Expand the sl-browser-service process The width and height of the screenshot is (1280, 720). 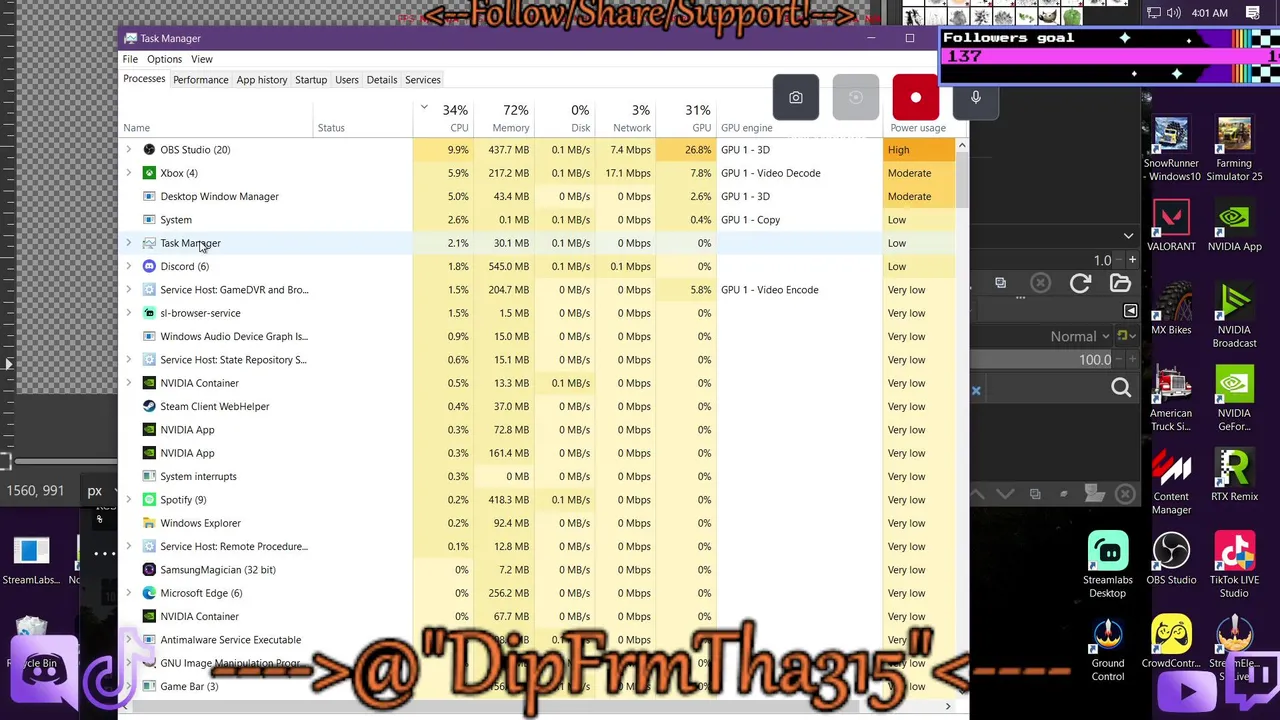click(x=128, y=313)
